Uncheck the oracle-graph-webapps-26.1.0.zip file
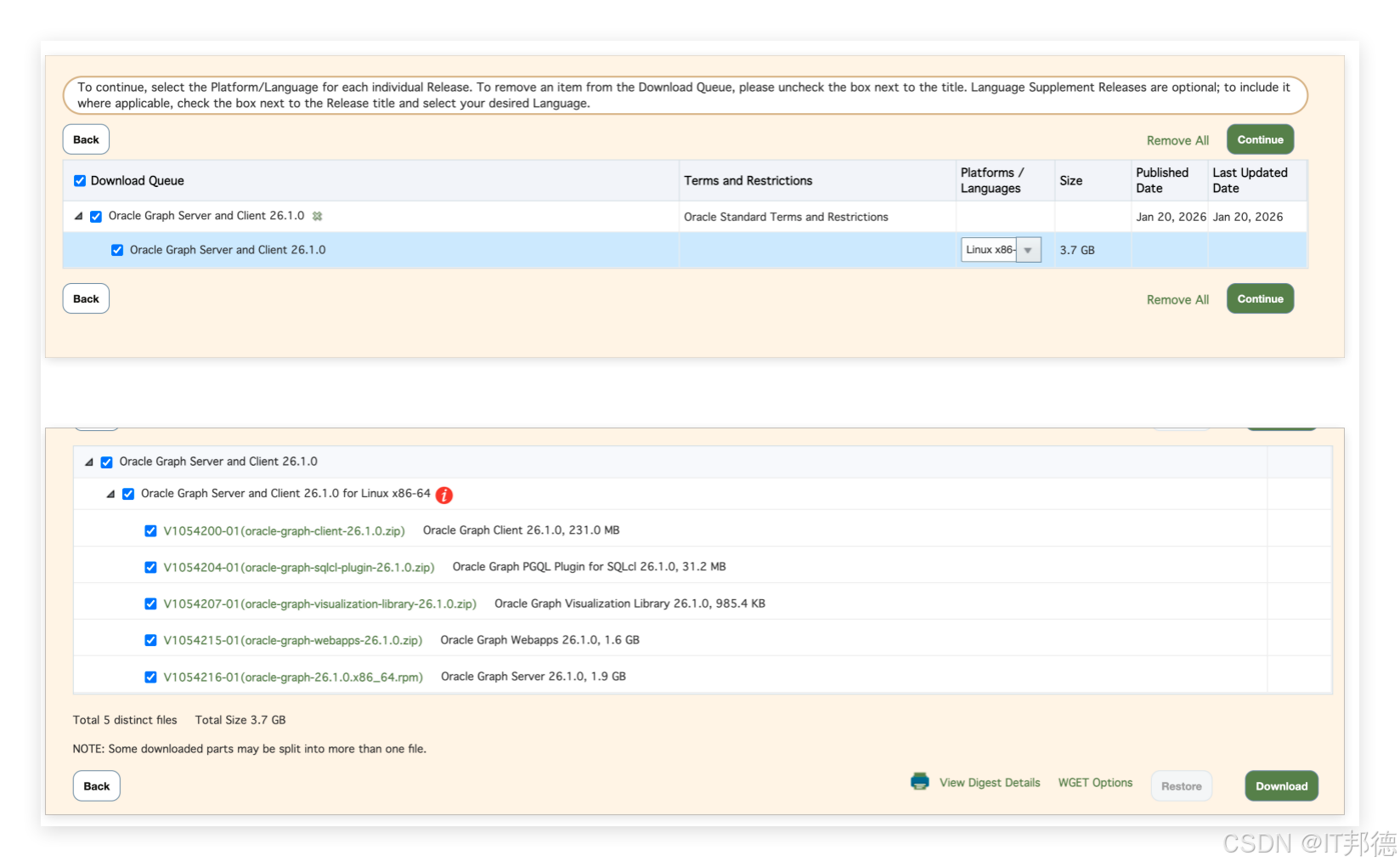Viewport: 1400px width, 867px height. pos(150,640)
